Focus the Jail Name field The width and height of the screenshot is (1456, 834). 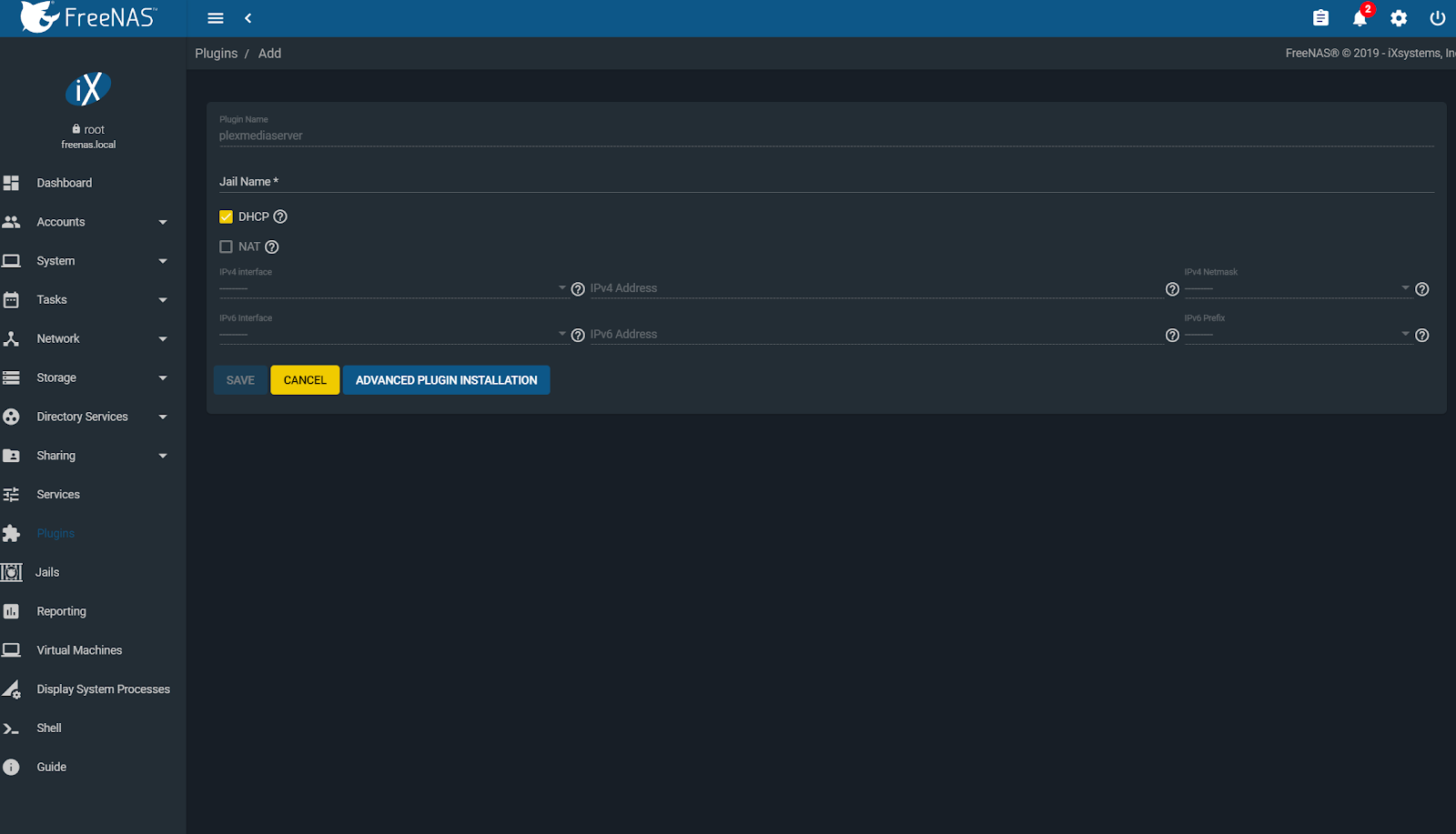click(826, 182)
